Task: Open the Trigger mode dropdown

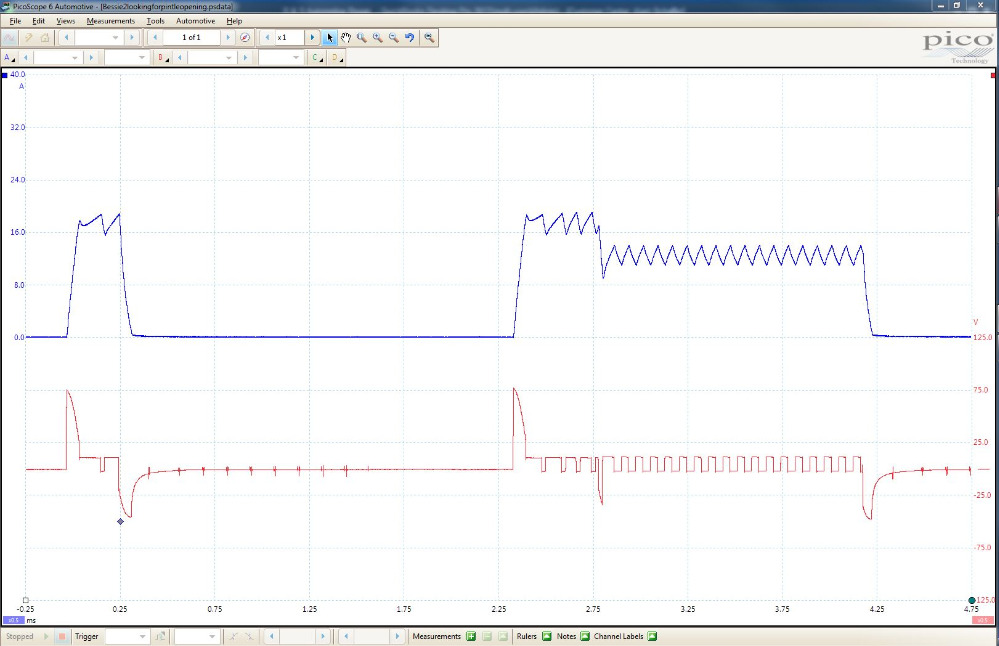Action: click(x=127, y=636)
